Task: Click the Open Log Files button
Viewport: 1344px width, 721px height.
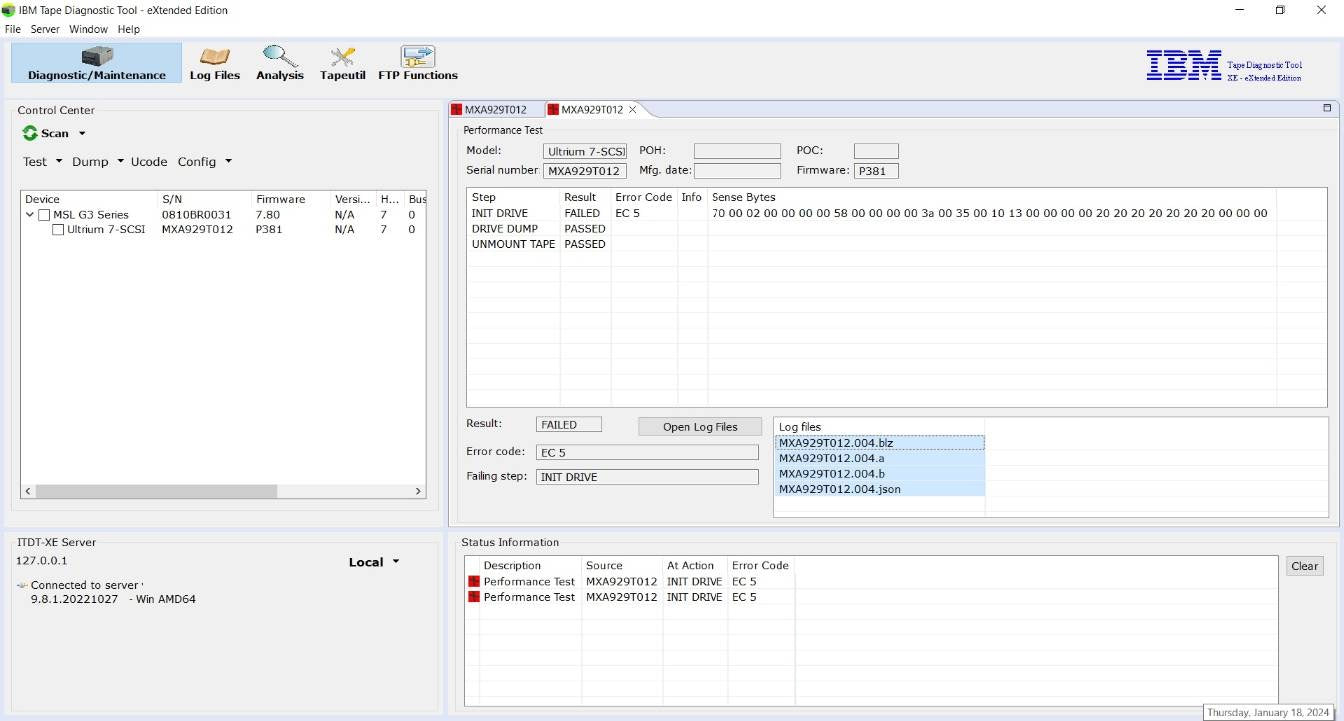Action: (700, 427)
